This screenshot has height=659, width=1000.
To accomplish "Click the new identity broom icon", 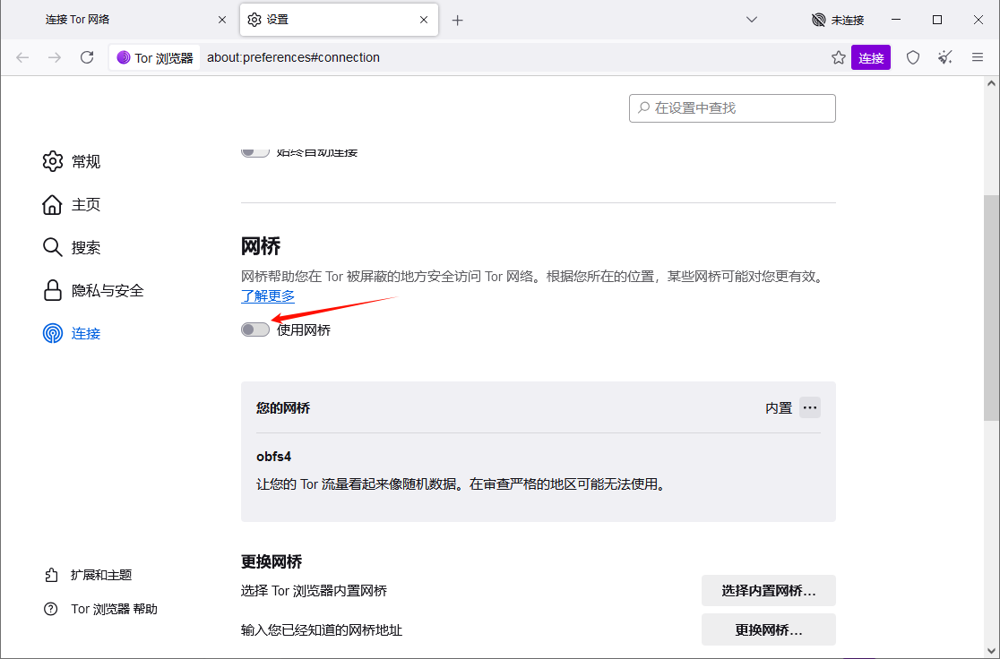I will pyautogui.click(x=945, y=58).
